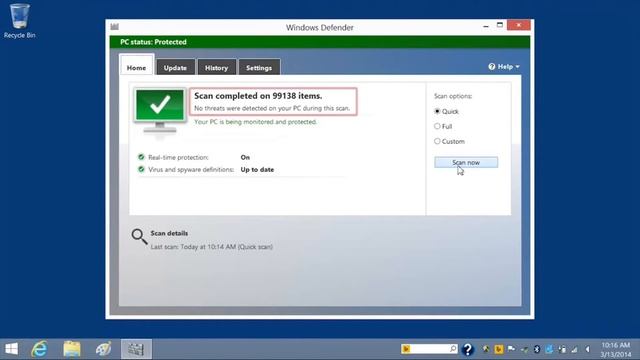This screenshot has width=640, height=360.
Task: Click the Virus and spyware definitions check icon
Action: (141, 169)
